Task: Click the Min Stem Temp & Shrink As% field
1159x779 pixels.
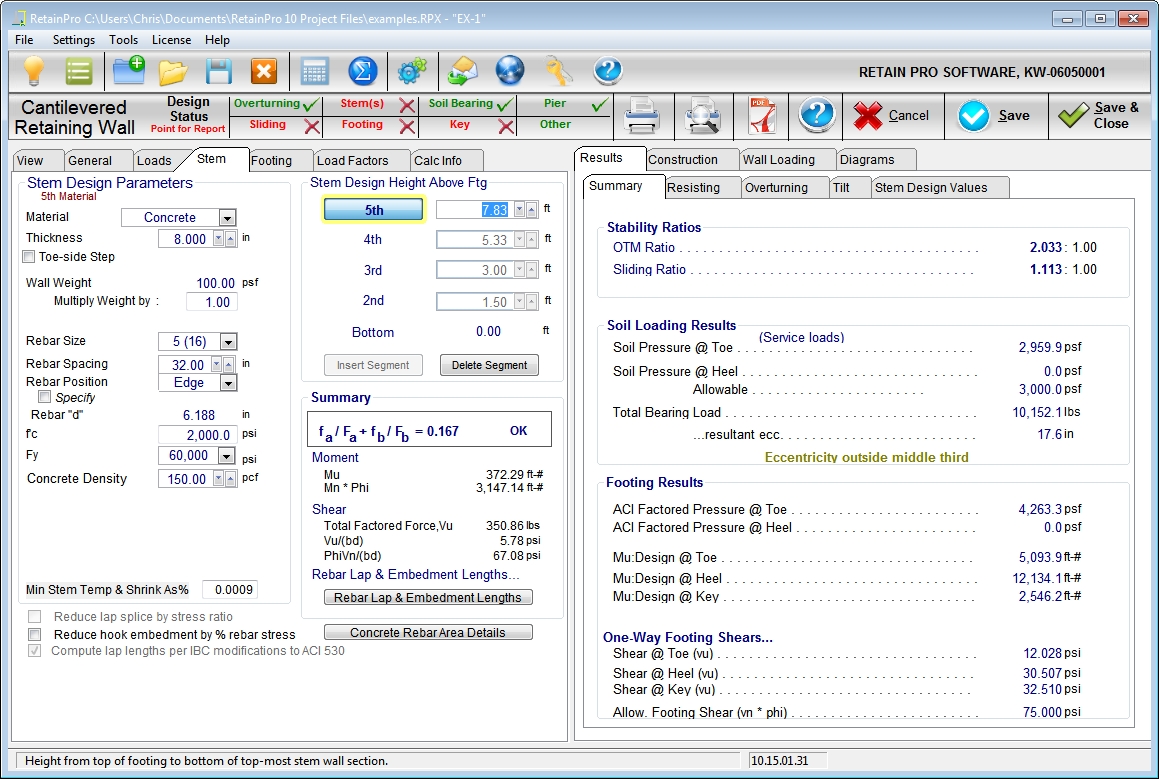Action: point(230,590)
